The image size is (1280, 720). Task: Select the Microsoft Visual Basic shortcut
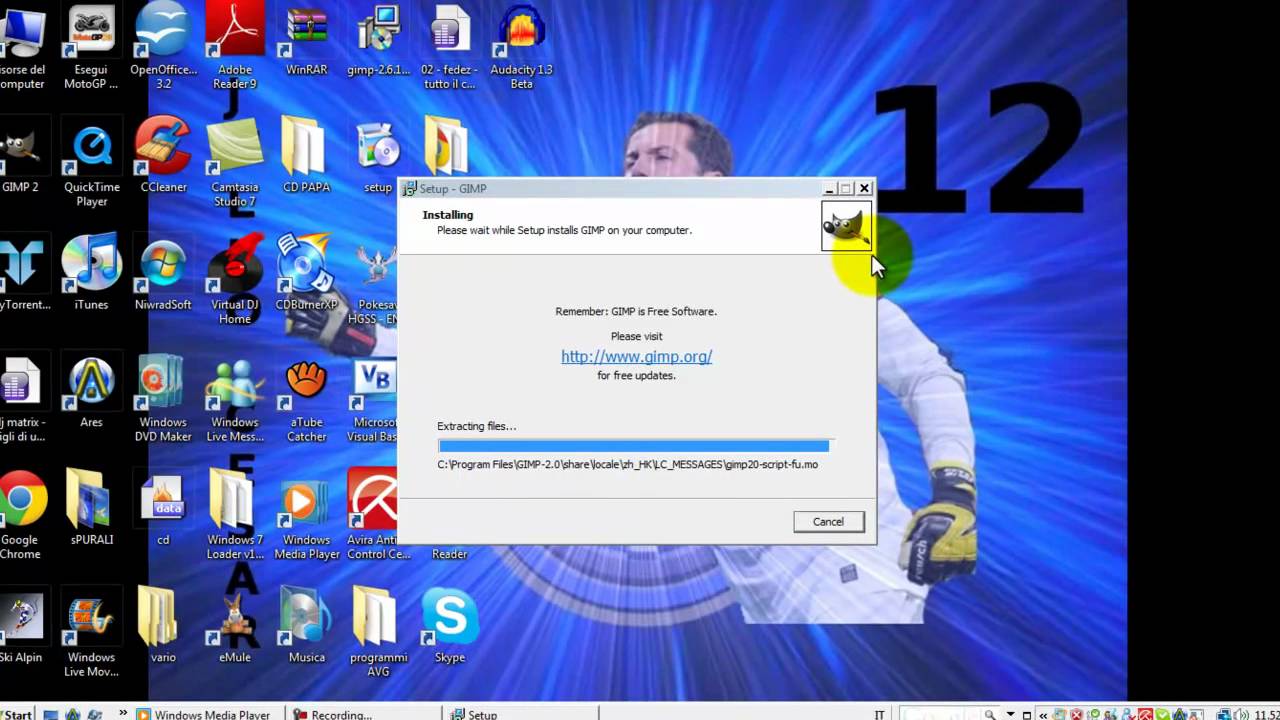[373, 399]
